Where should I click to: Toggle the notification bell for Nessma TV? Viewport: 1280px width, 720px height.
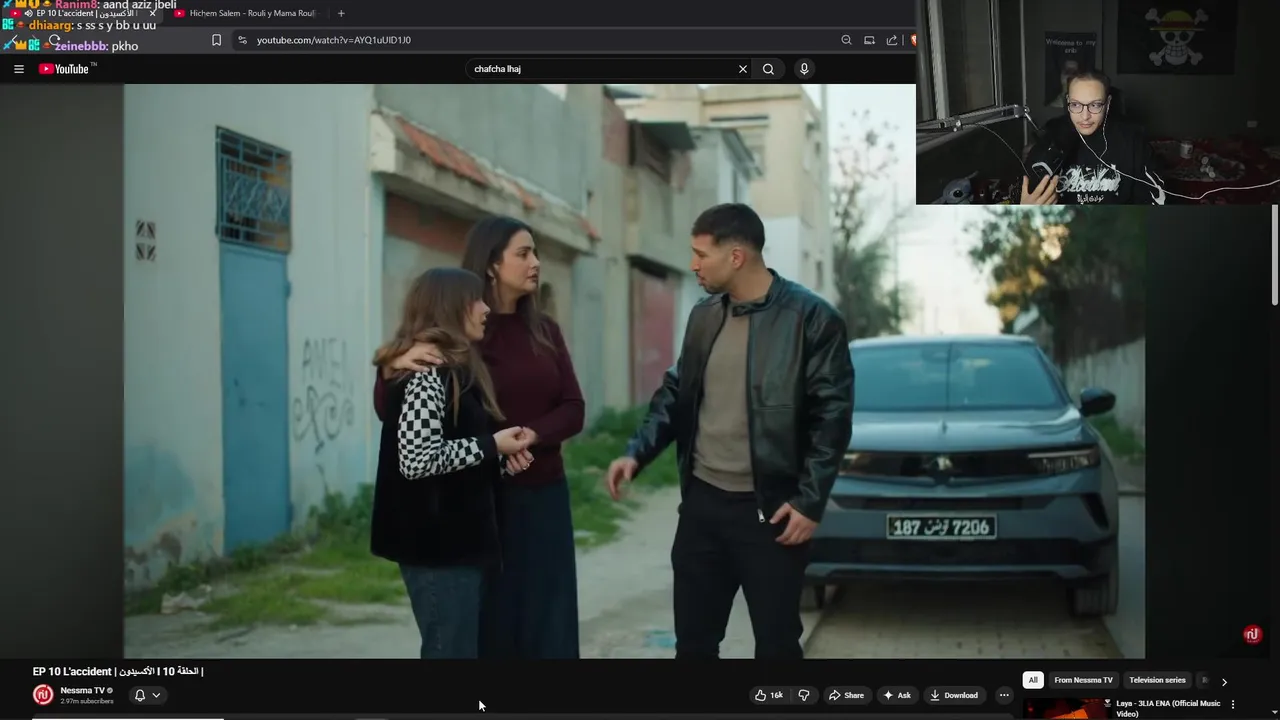coord(140,695)
